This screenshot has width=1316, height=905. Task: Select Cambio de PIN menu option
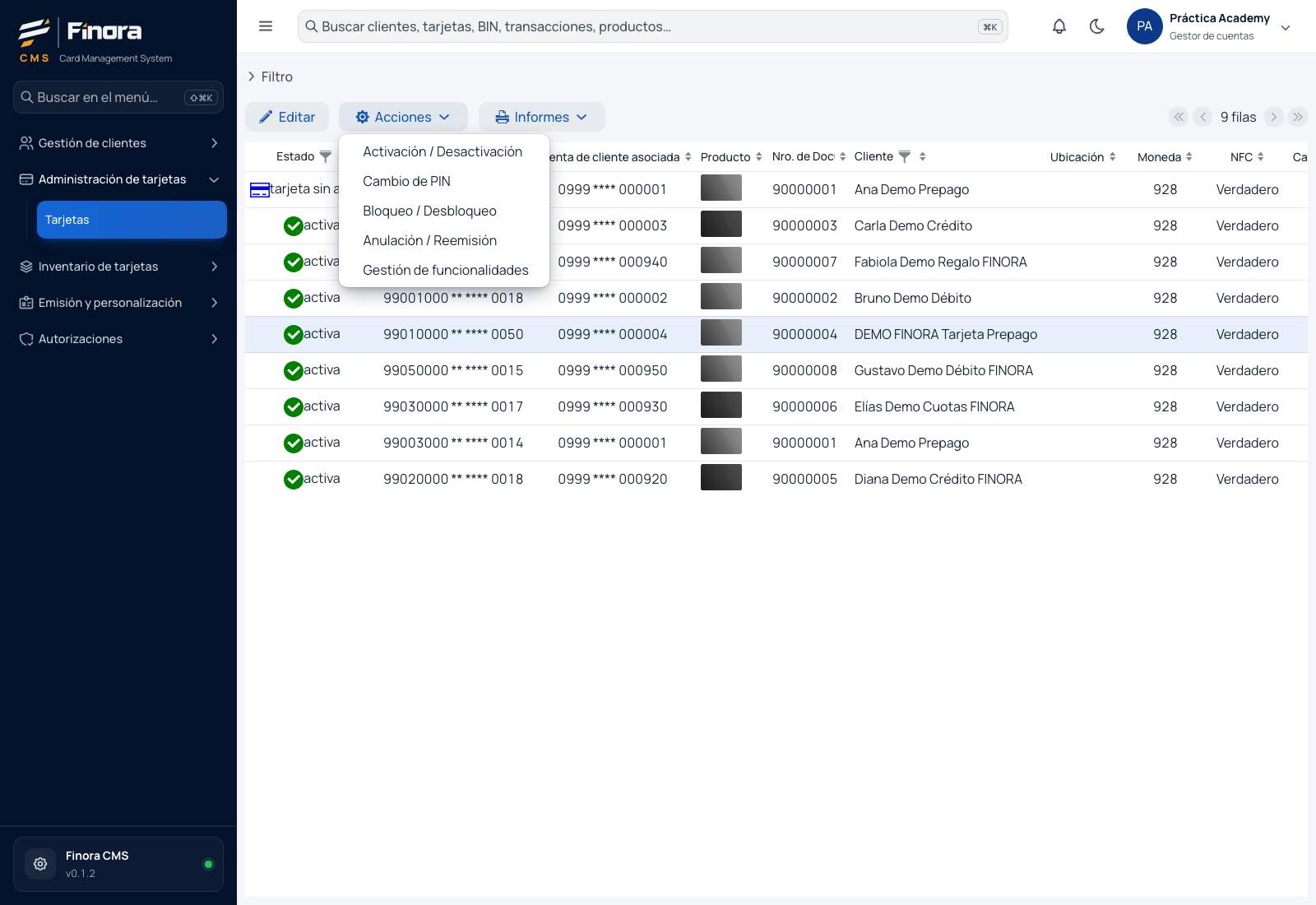point(406,181)
